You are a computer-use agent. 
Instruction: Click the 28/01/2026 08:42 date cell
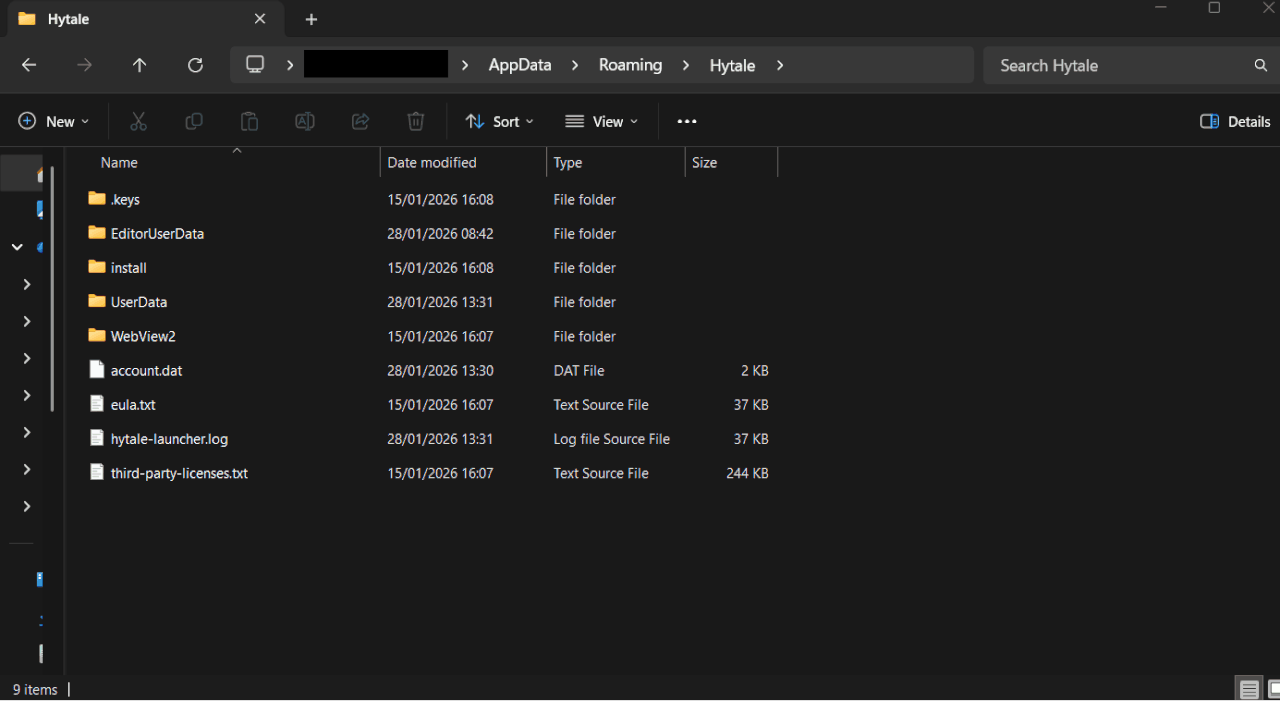click(x=440, y=234)
